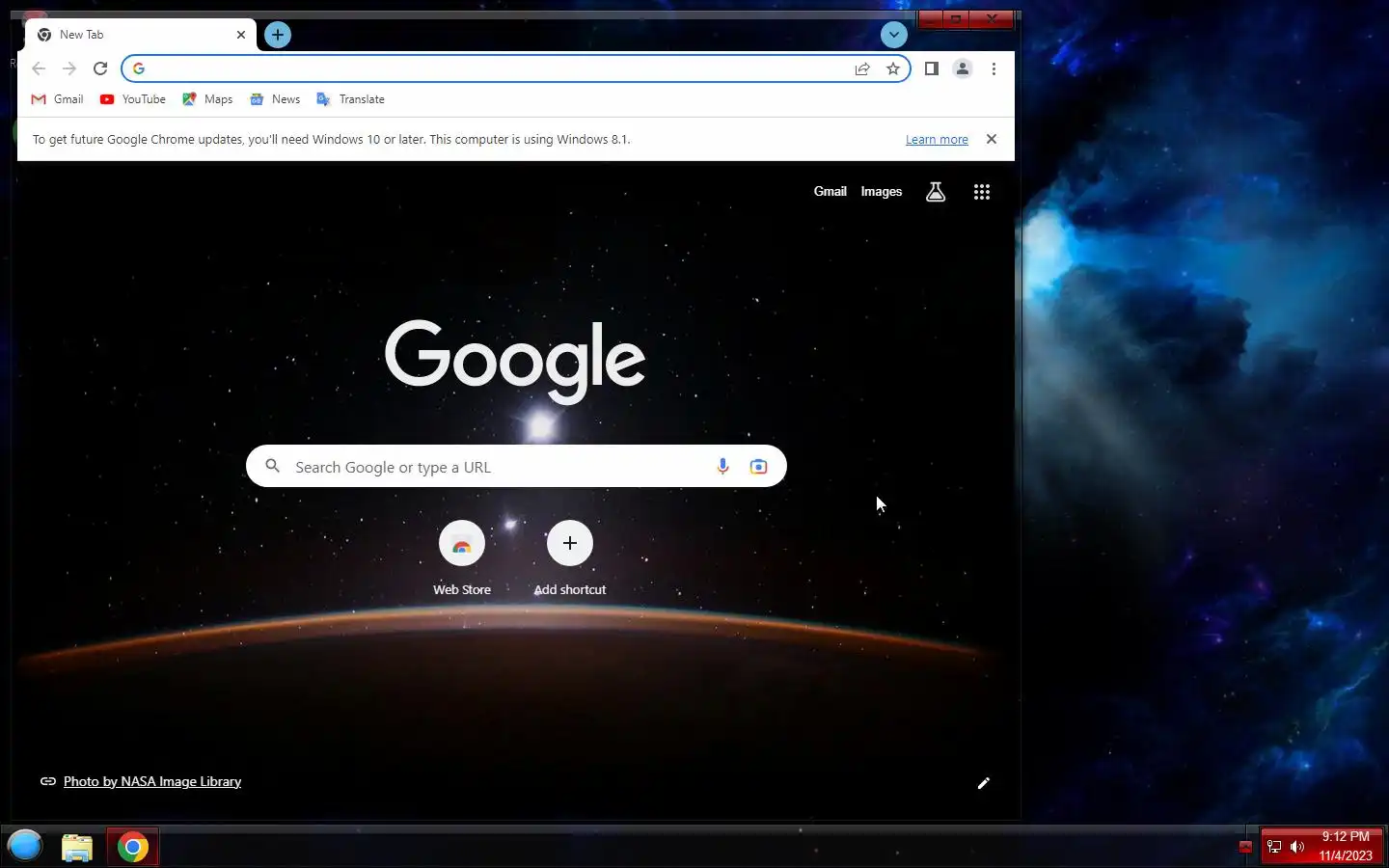Viewport: 1389px width, 868px height.
Task: Share this page icon in address bar
Action: (x=862, y=68)
